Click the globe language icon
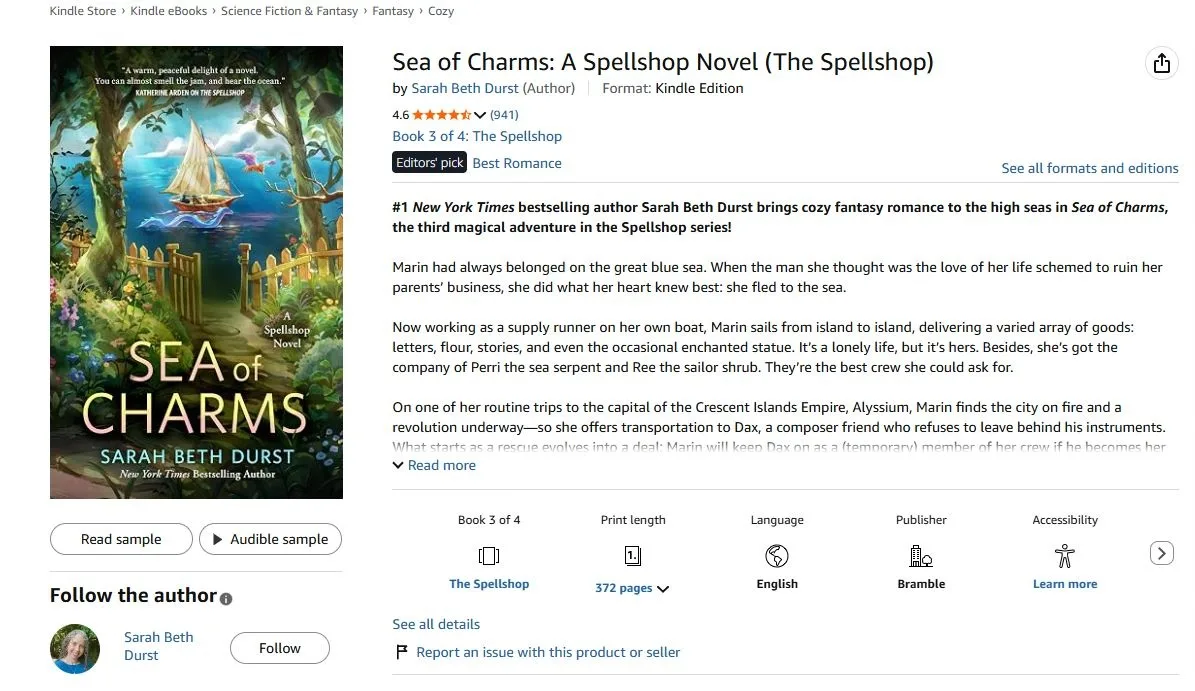This screenshot has width=1195, height=691. click(x=777, y=556)
